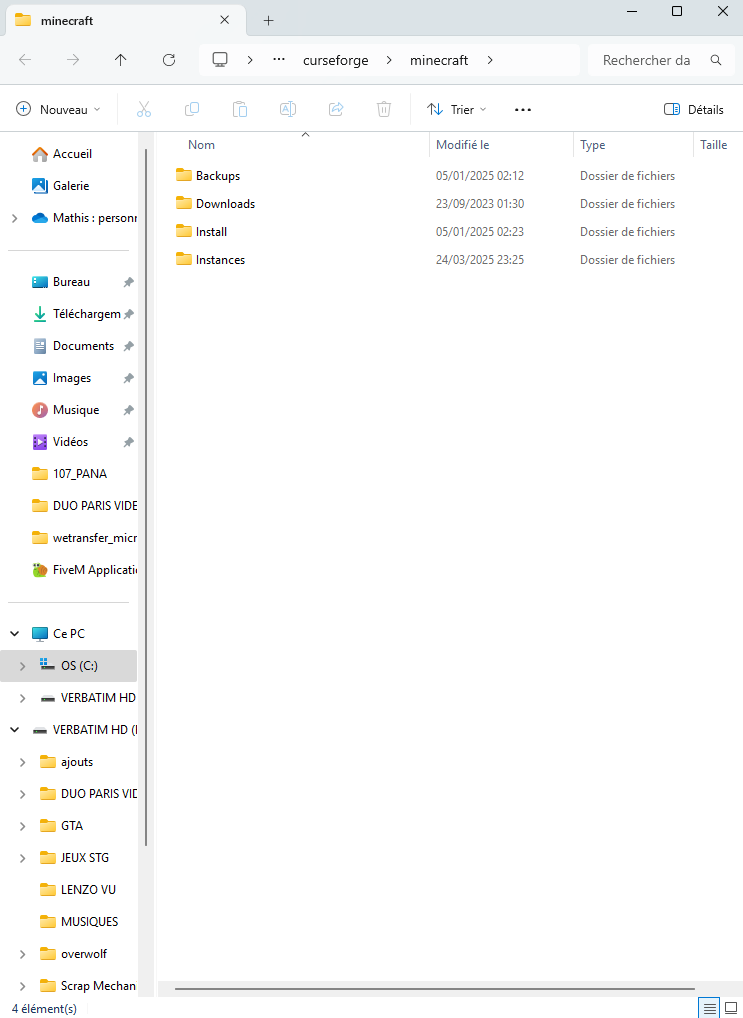Click minecraft in the breadcrumb path
This screenshot has height=1018, width=743.
point(439,60)
